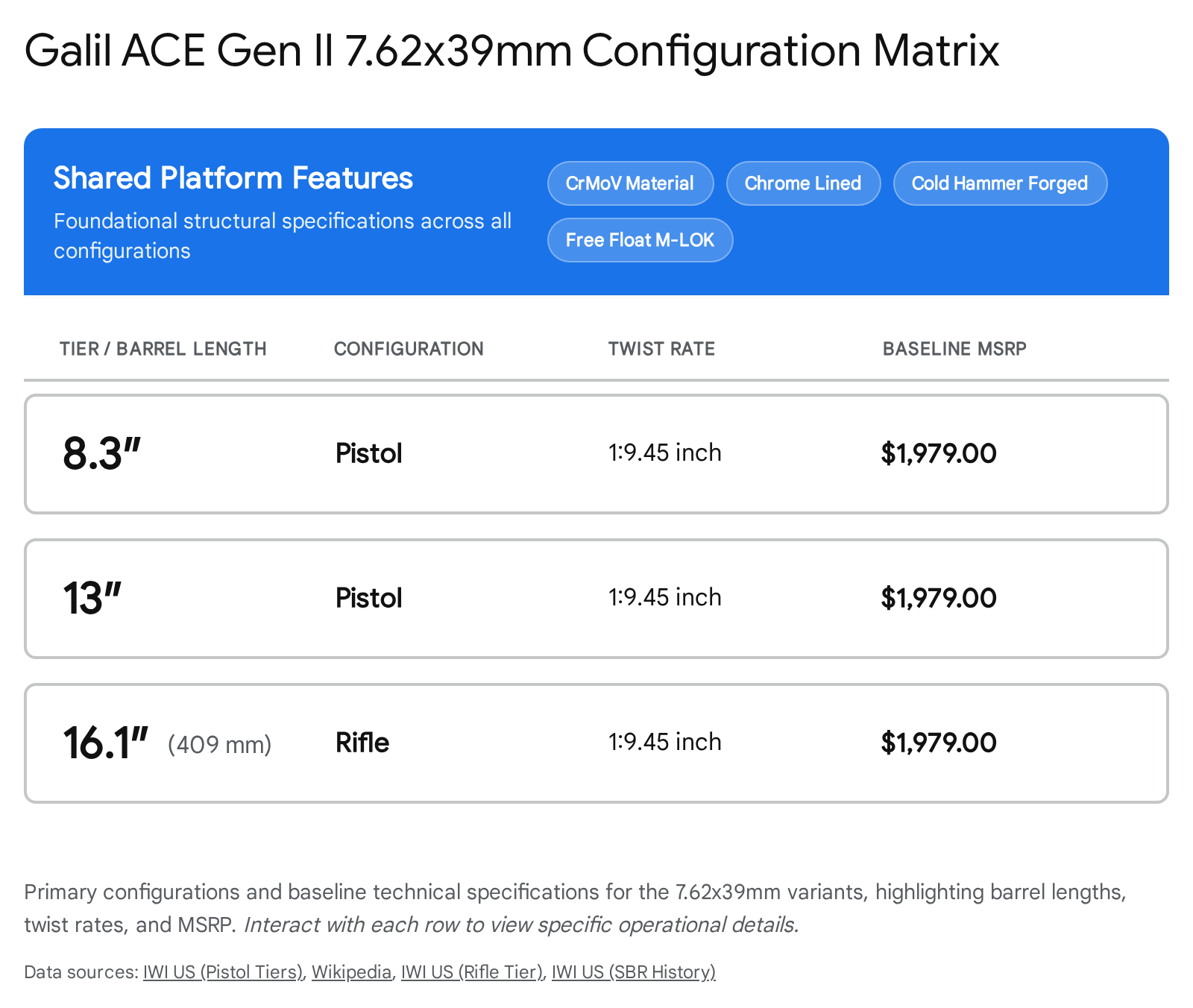
Task: Click the twist rate in the 16.1" row
Action: point(665,742)
